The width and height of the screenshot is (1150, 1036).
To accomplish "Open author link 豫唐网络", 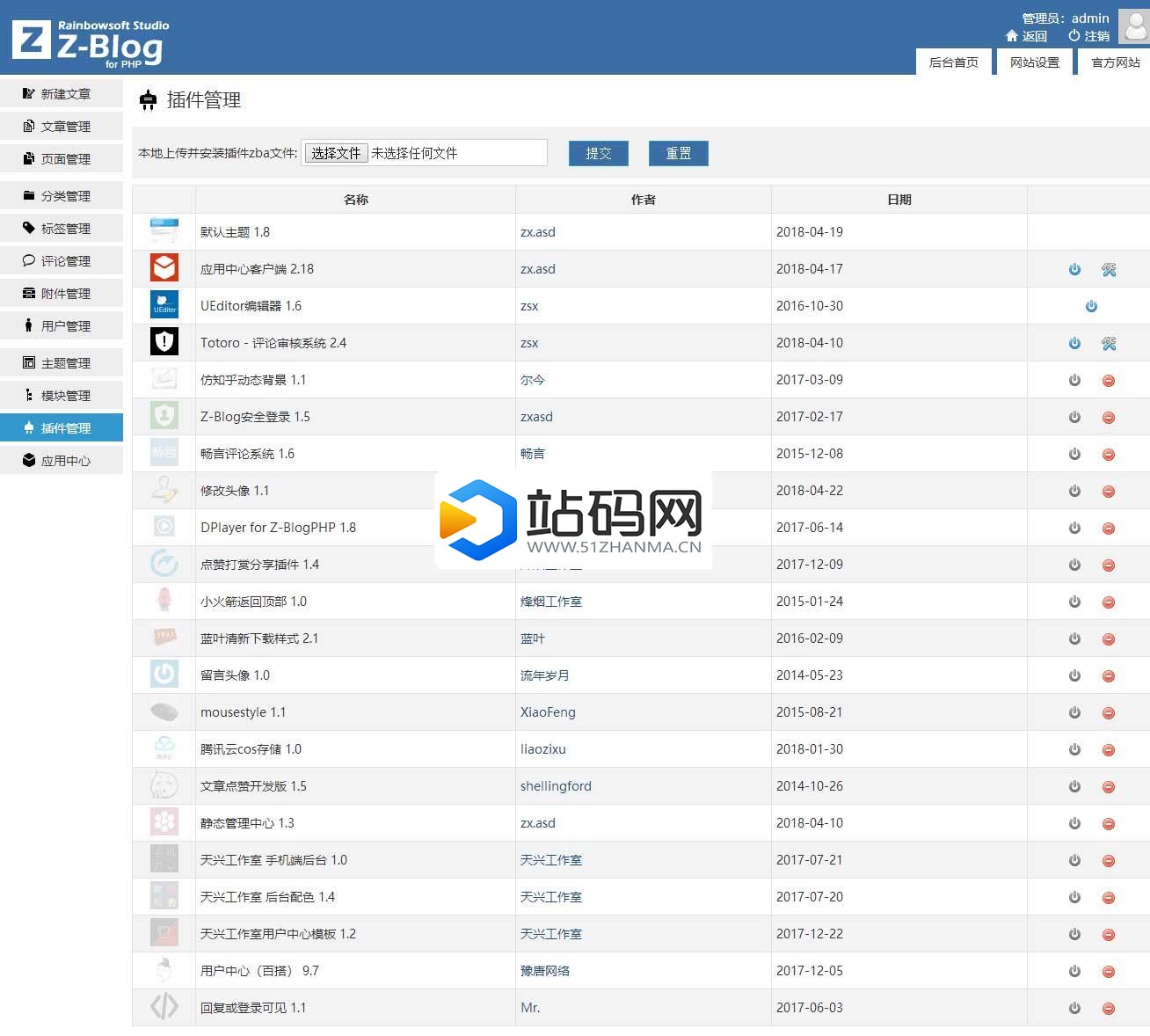I will coord(545,971).
